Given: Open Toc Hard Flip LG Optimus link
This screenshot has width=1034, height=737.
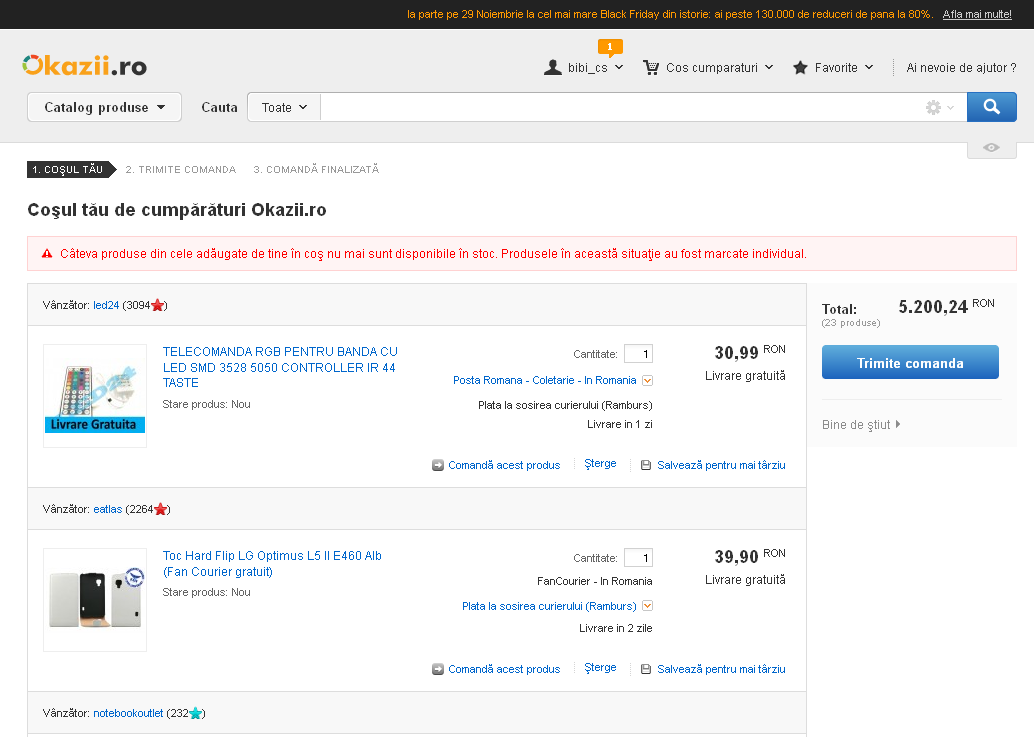Looking at the screenshot, I should pos(272,564).
